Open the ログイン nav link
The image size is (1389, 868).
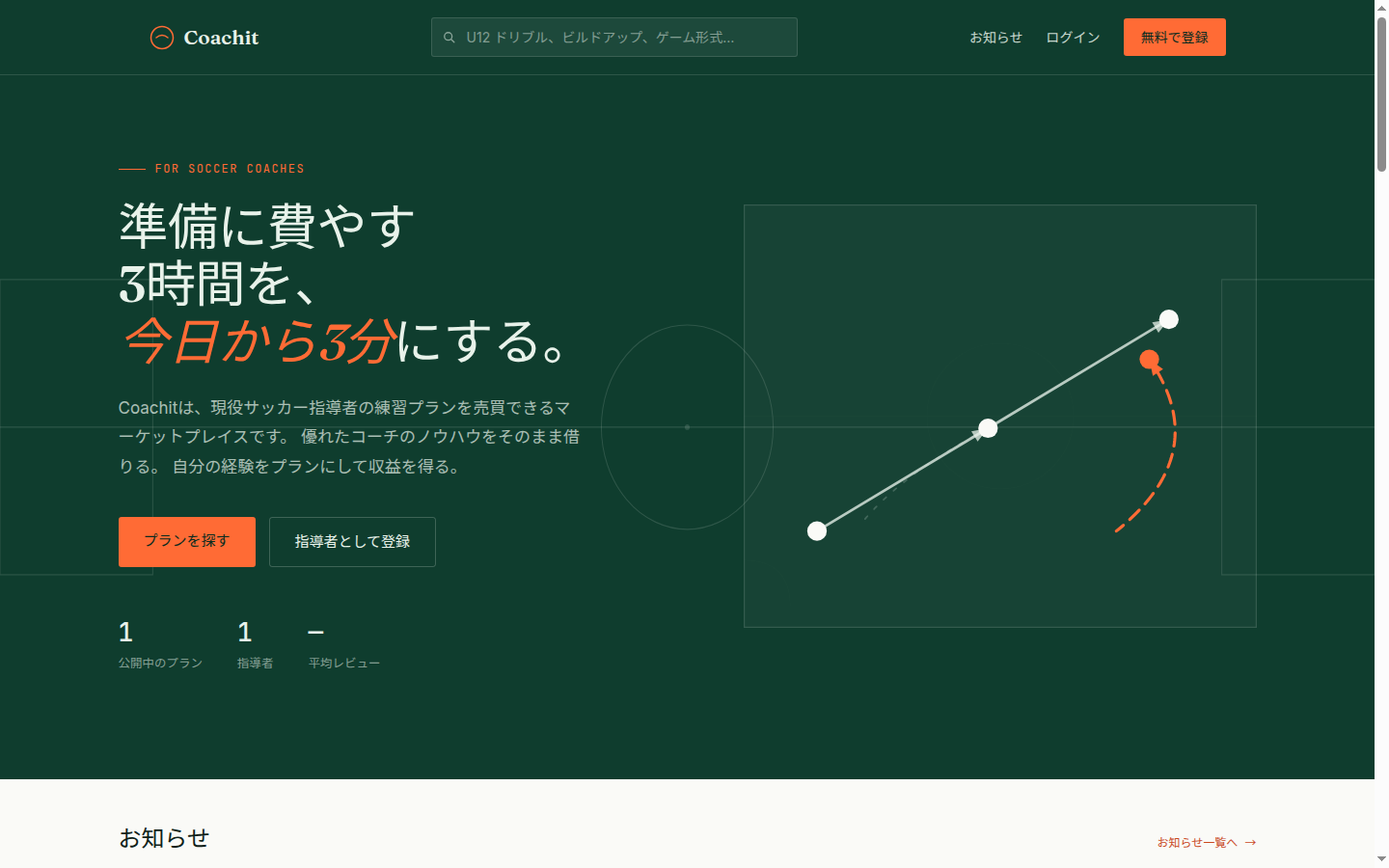click(1073, 38)
